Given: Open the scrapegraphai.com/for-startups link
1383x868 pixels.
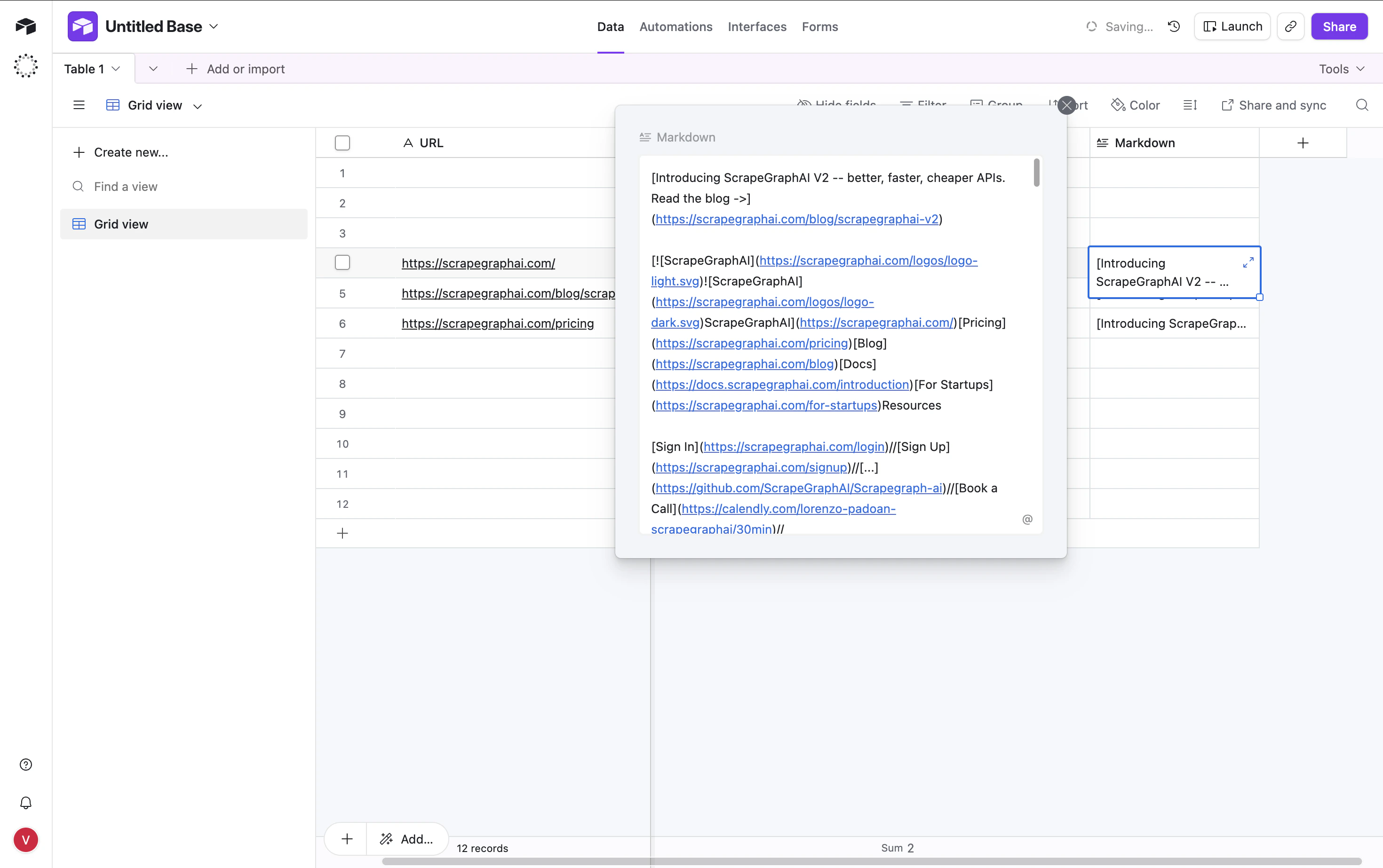Looking at the screenshot, I should (766, 405).
